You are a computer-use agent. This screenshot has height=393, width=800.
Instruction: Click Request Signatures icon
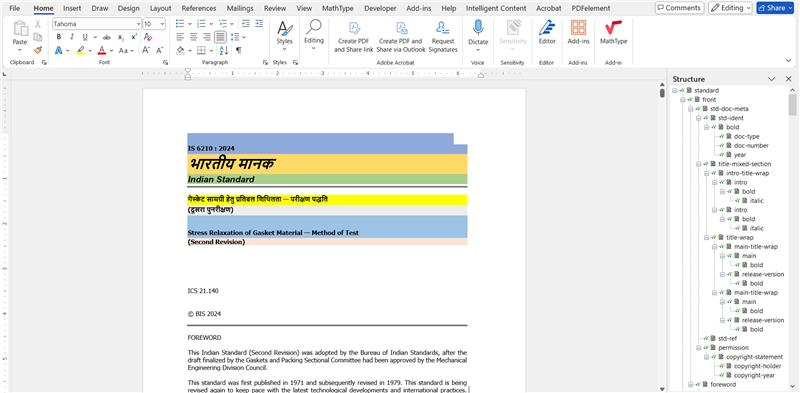point(442,28)
